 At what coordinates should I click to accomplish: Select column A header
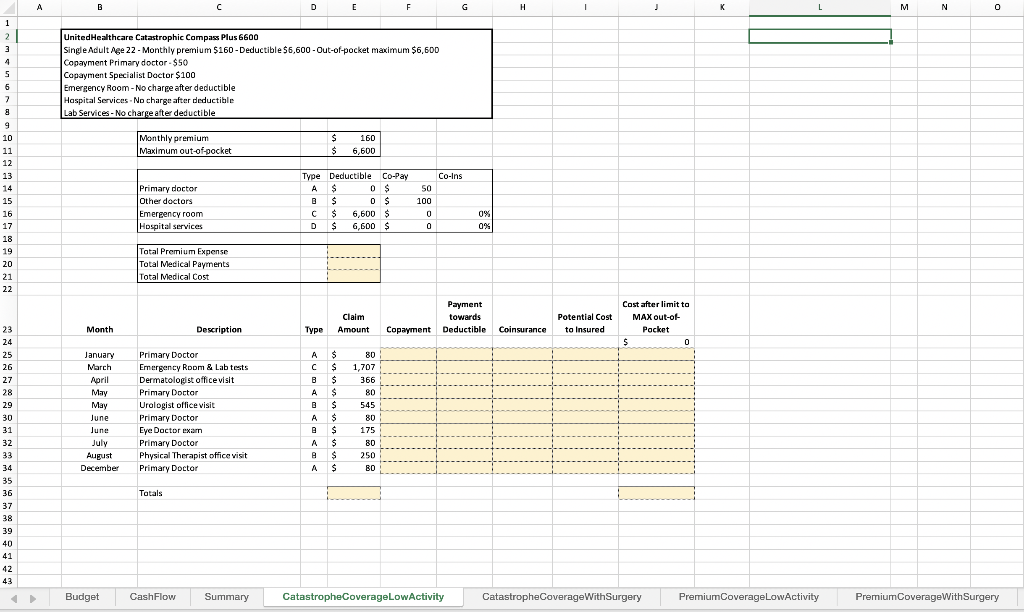point(39,7)
